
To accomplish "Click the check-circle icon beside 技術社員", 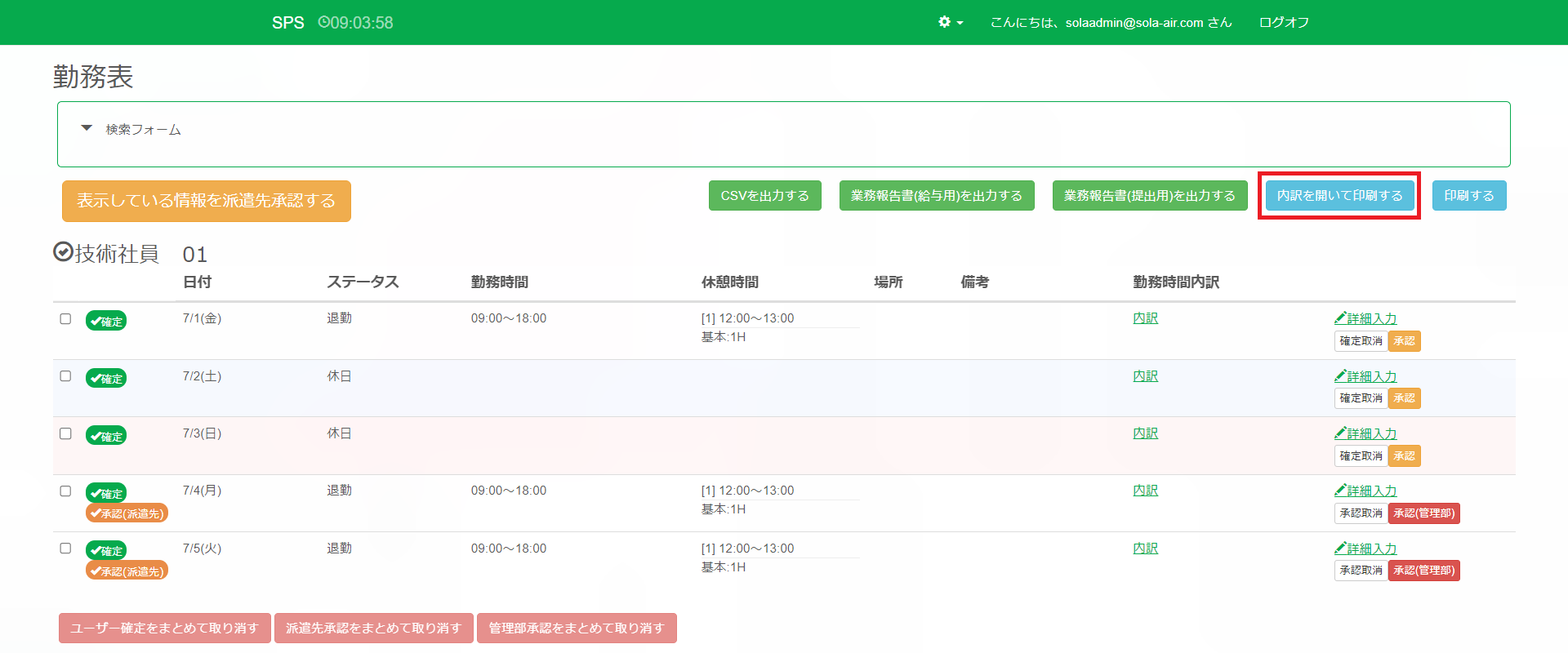I will click(63, 252).
